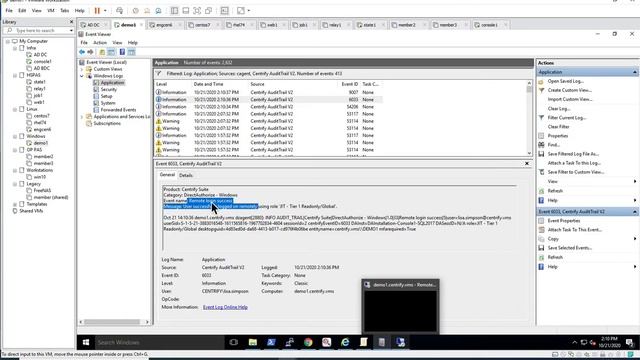
Task: Select the Security log in the tree
Action: (109, 89)
